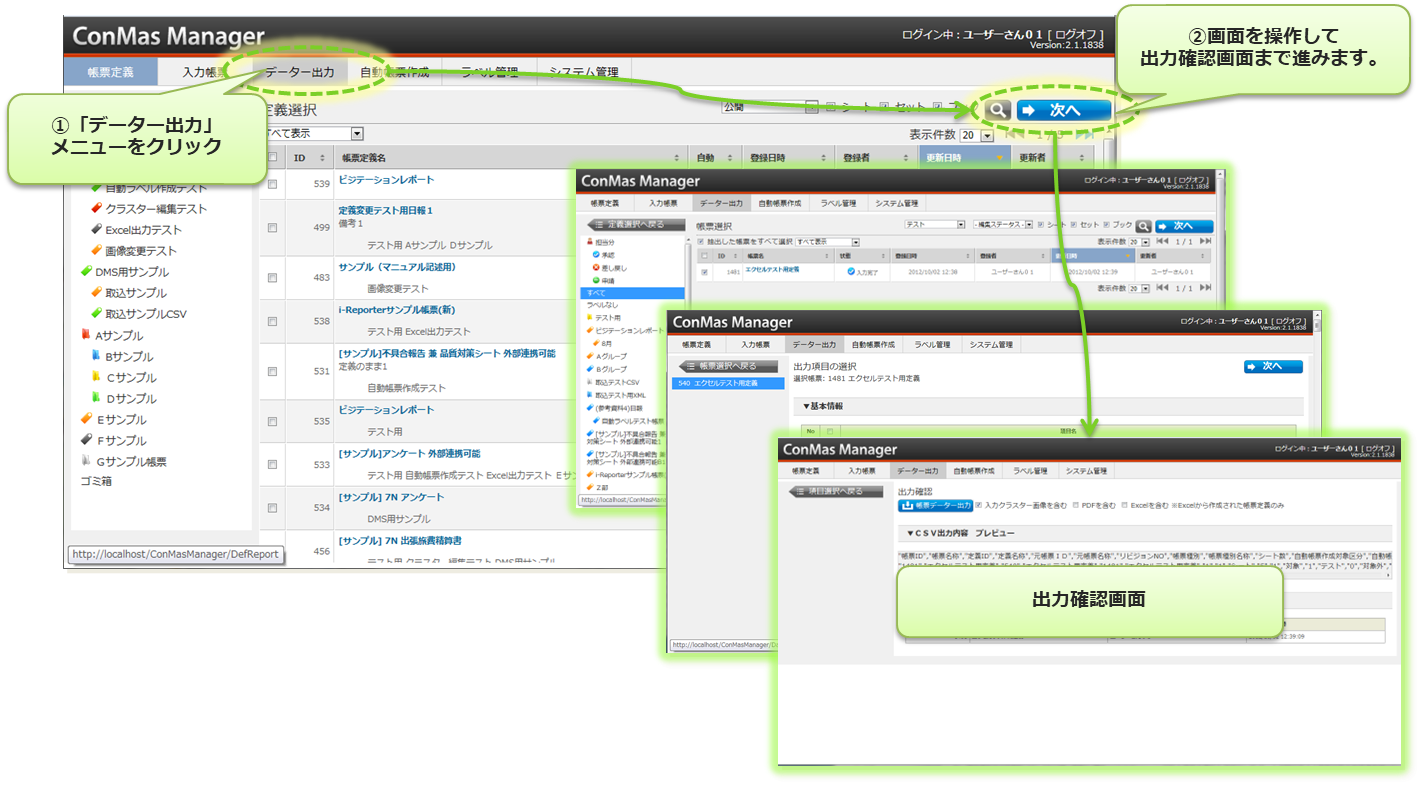Screen dimensions: 1422x787
Task: Click the 帳票選択へ戻る back arrow button
Action: [727, 366]
